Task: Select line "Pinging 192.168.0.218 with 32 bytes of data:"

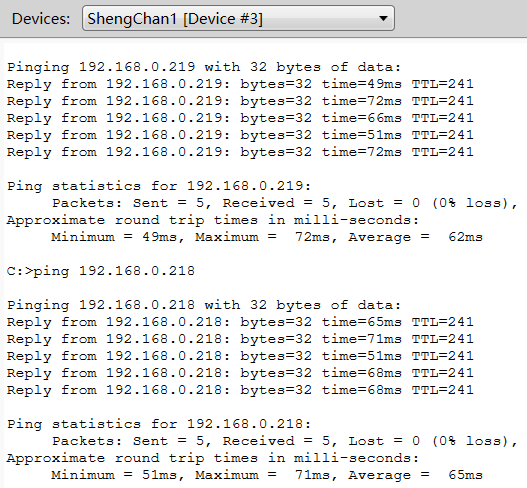Action: (204, 305)
